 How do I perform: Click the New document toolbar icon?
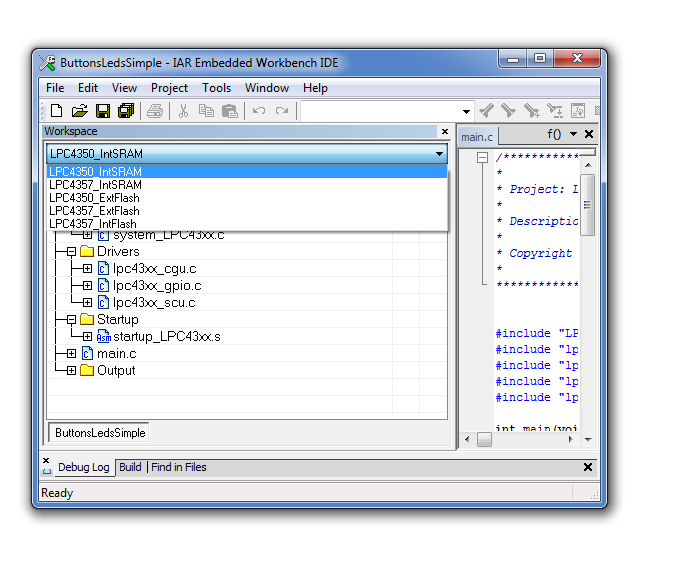click(x=56, y=111)
